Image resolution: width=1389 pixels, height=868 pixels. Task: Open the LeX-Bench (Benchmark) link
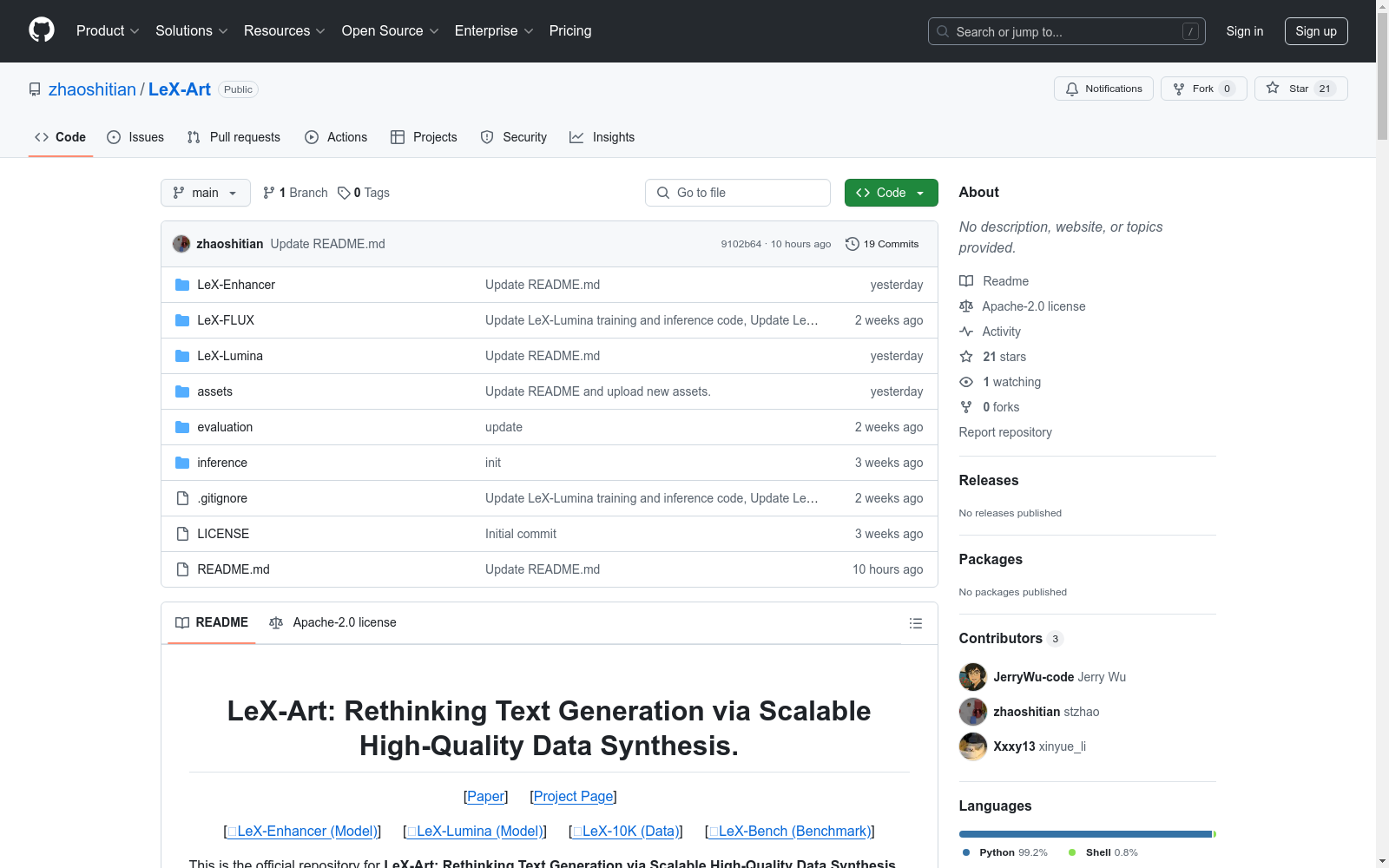(790, 832)
